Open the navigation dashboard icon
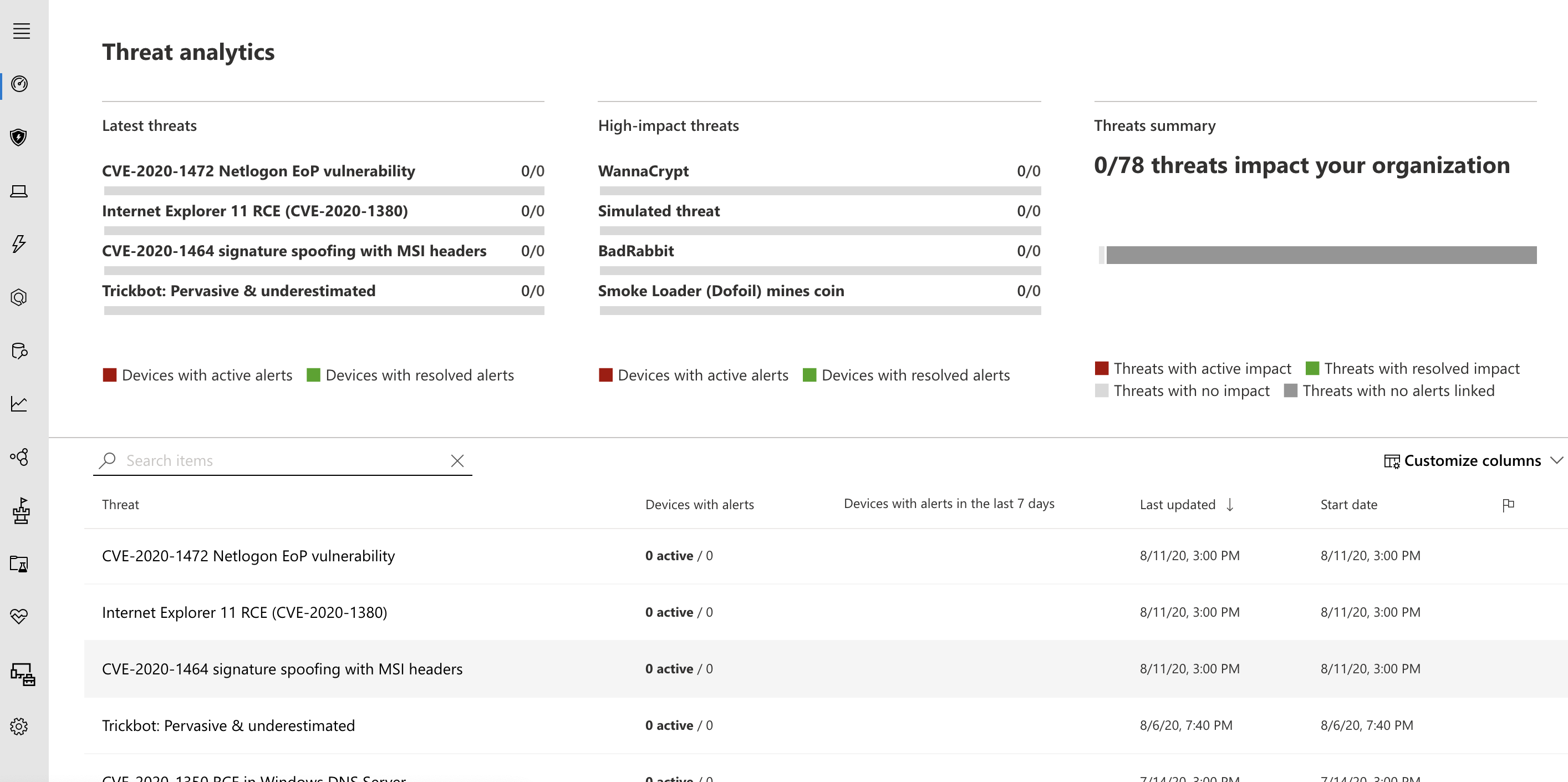The image size is (1568, 782). (19, 85)
